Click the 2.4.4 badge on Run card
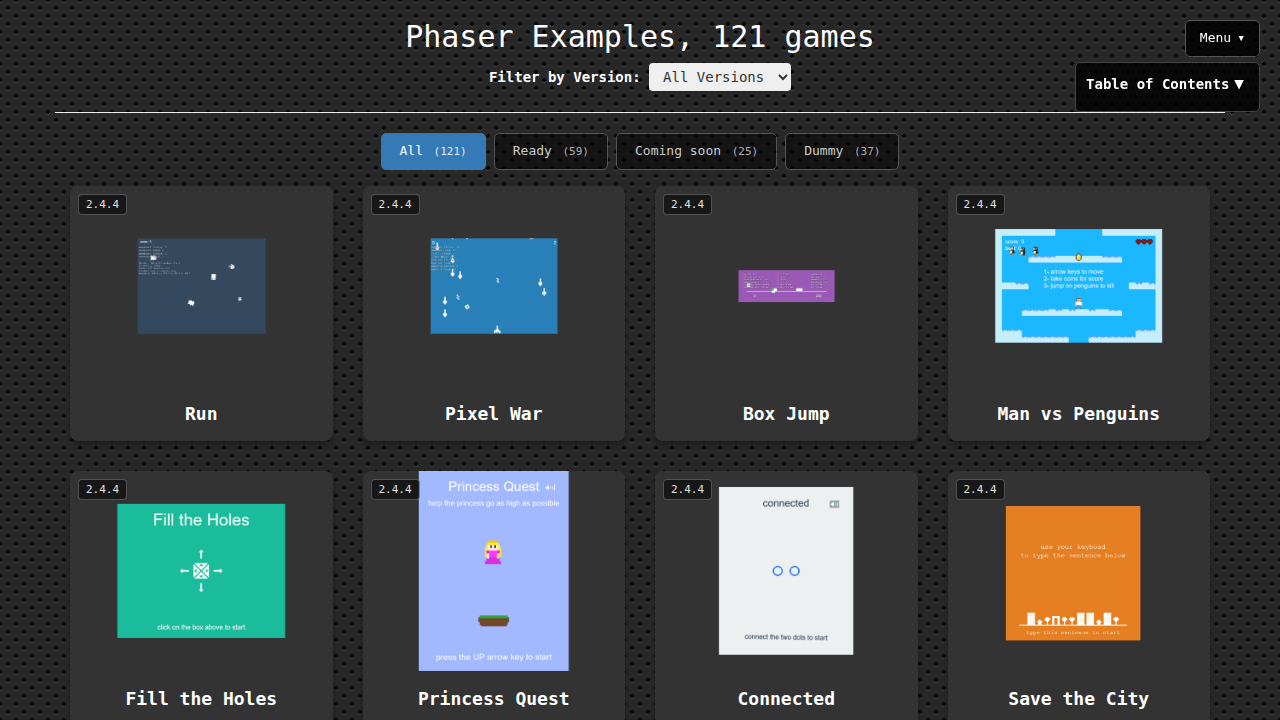1280x720 pixels. [x=102, y=204]
